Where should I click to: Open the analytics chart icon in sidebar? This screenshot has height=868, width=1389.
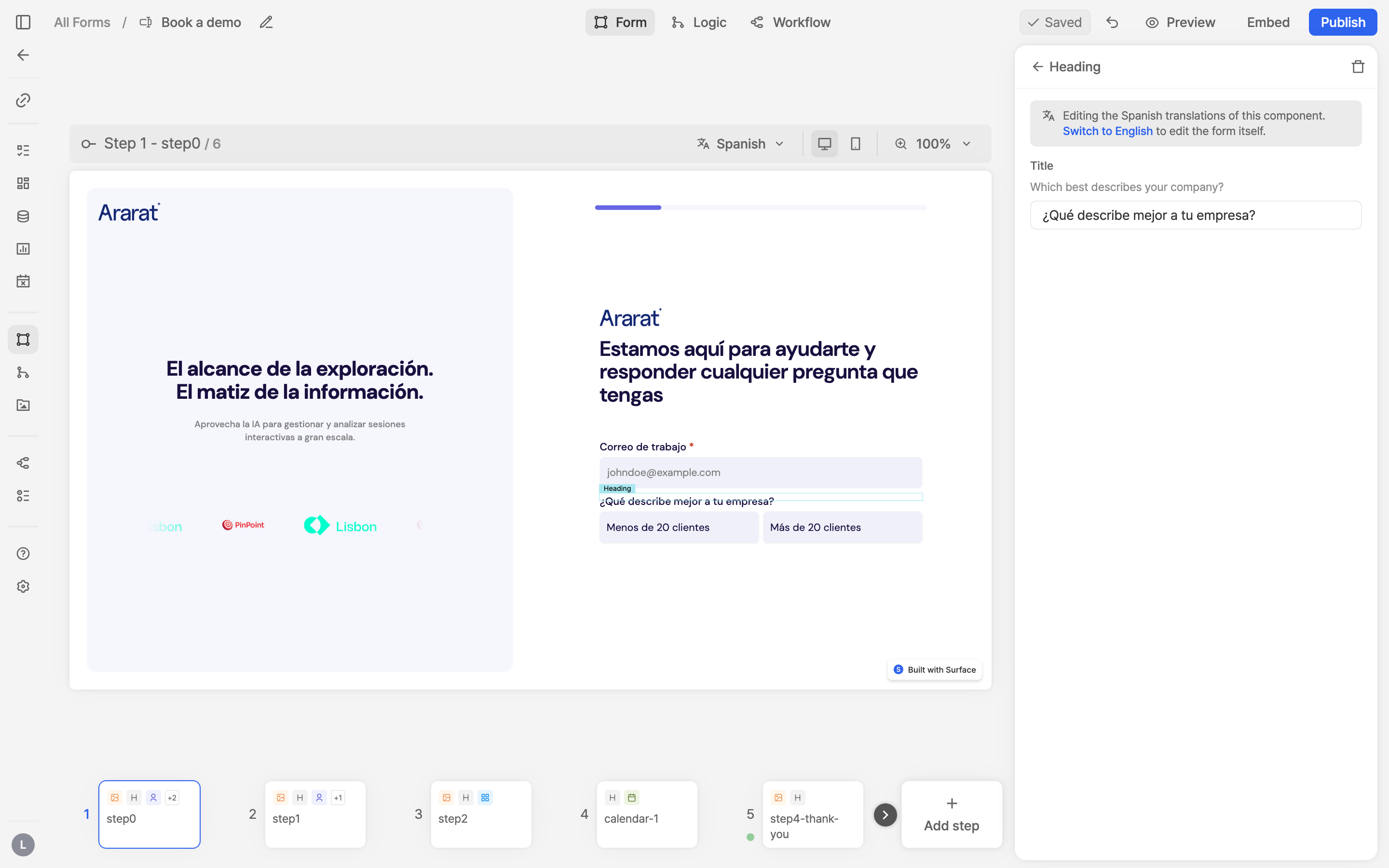tap(23, 249)
